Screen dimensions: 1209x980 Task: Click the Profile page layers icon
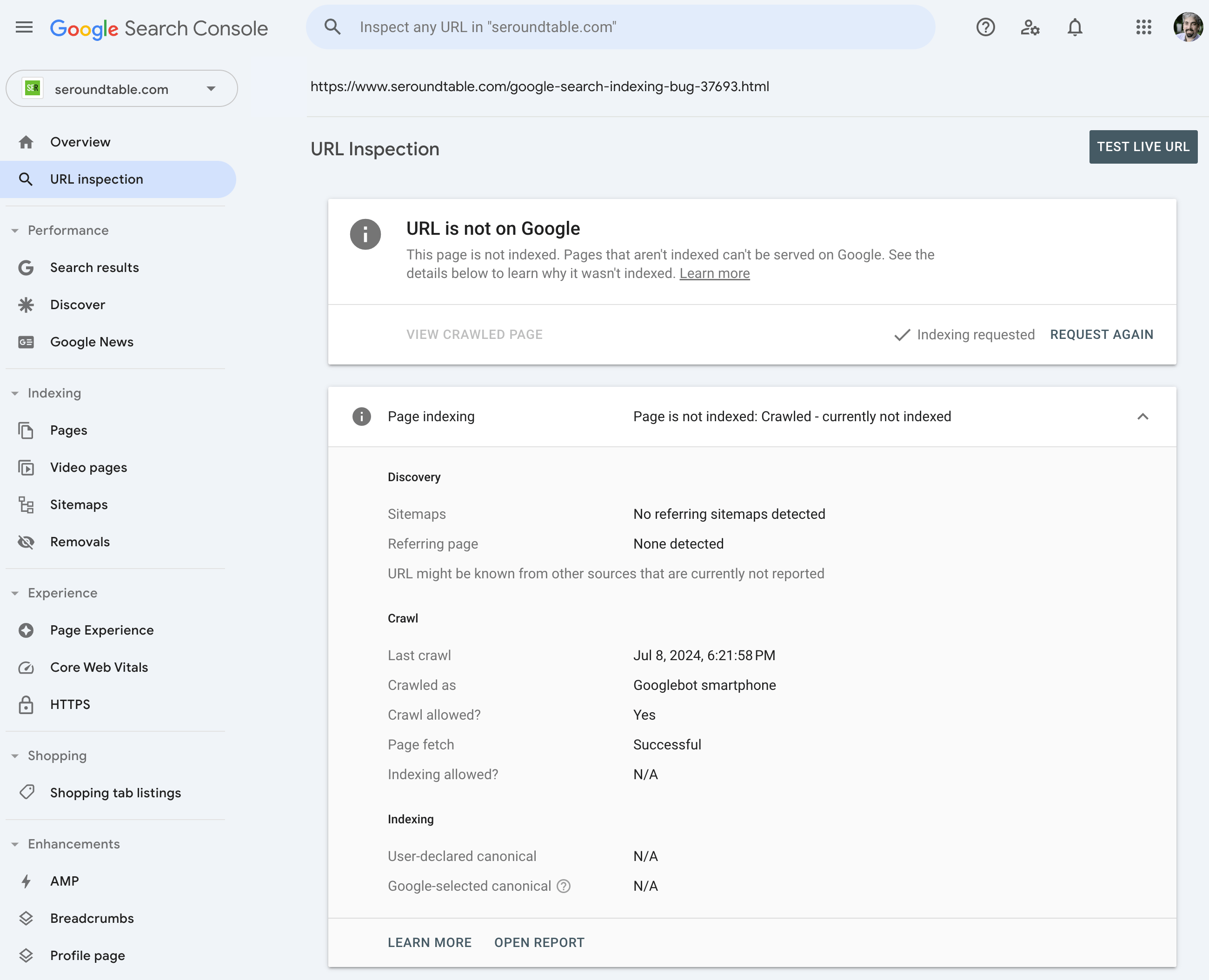[26, 956]
